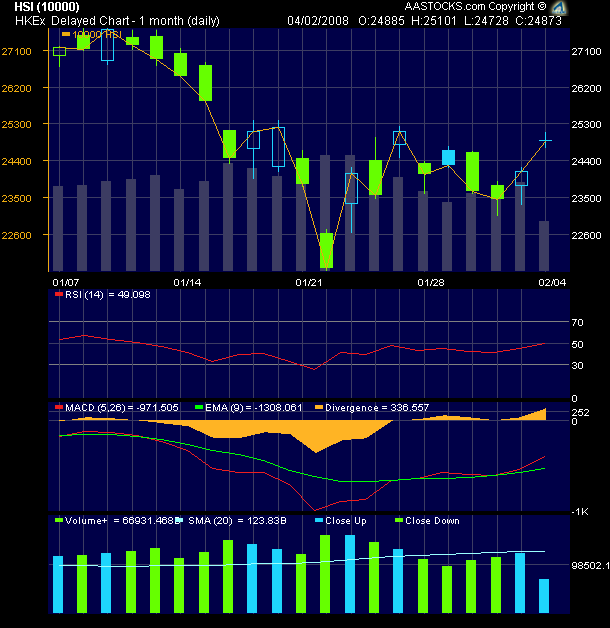Click the Divergence = 336.557 label
The width and height of the screenshot is (610, 628).
pos(377,408)
